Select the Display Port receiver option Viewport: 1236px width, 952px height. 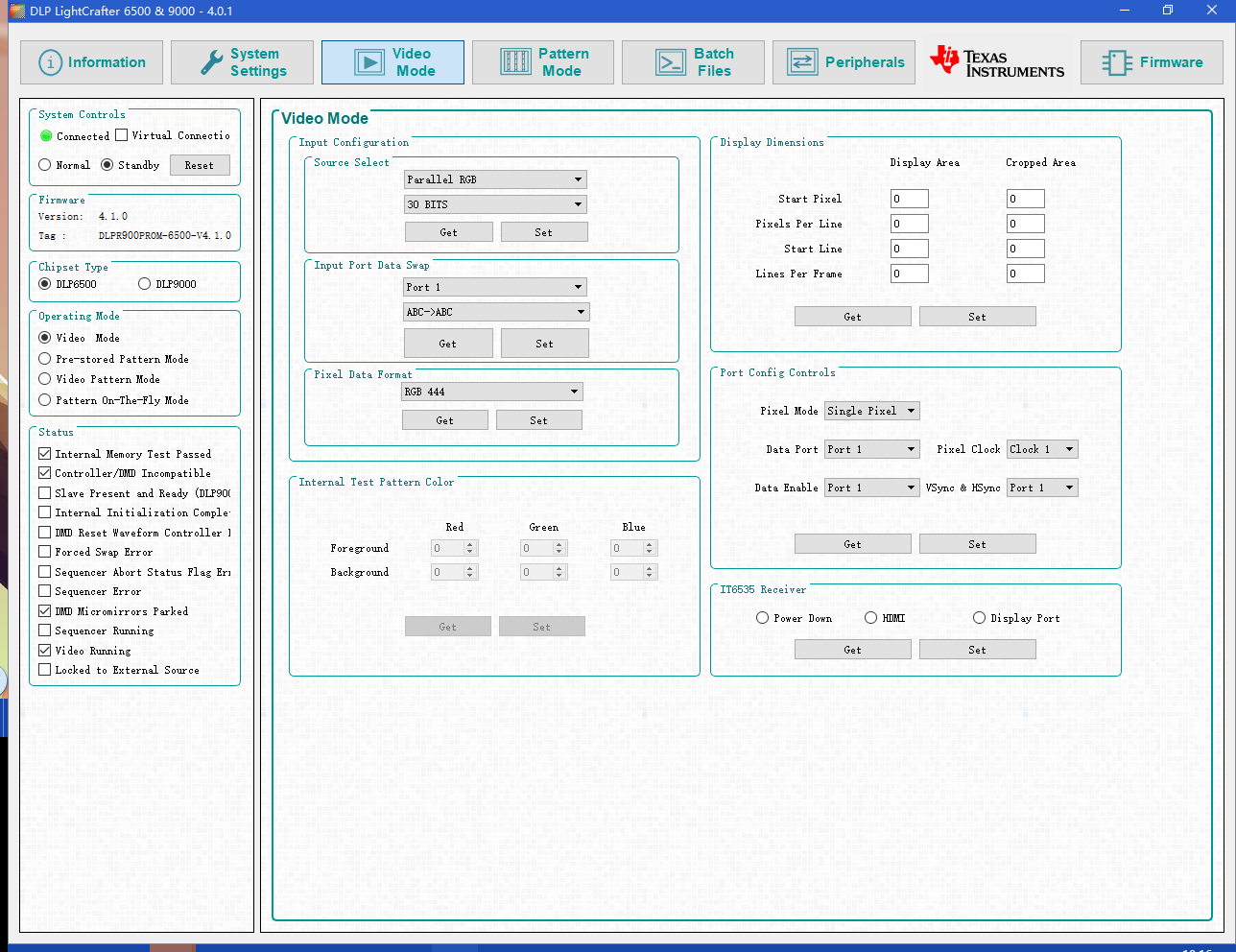[980, 618]
